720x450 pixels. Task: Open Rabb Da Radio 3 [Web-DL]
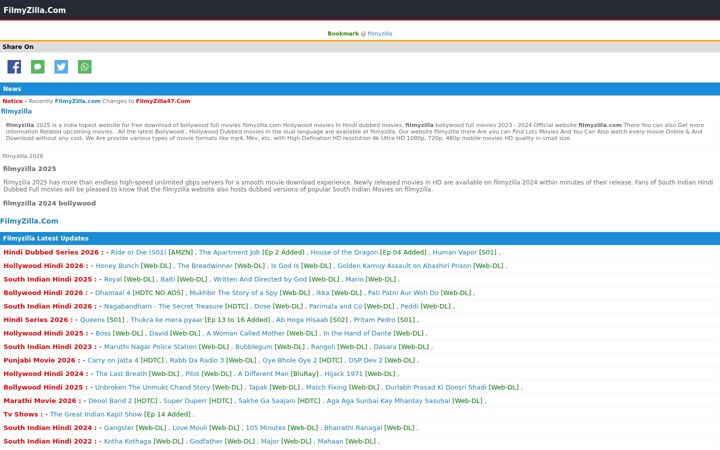pos(213,360)
